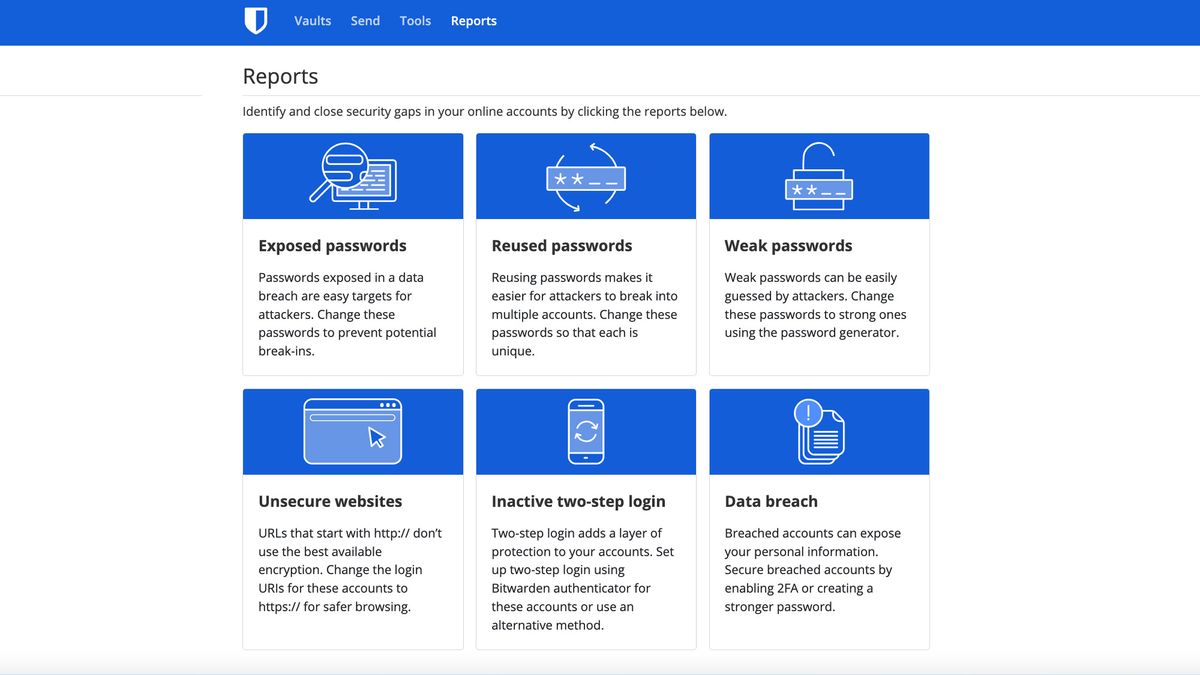Click the Reports page heading
The image size is (1200, 675).
pyautogui.click(x=280, y=75)
